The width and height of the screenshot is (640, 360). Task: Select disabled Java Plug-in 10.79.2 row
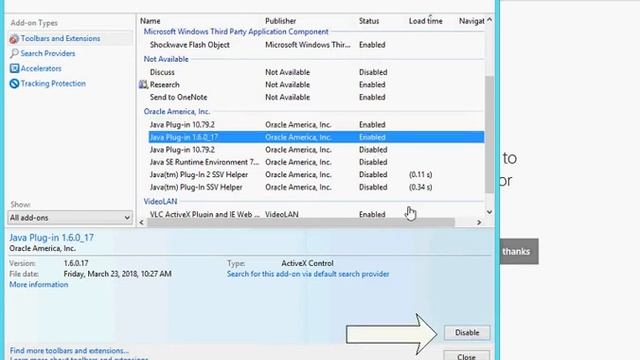coord(316,150)
